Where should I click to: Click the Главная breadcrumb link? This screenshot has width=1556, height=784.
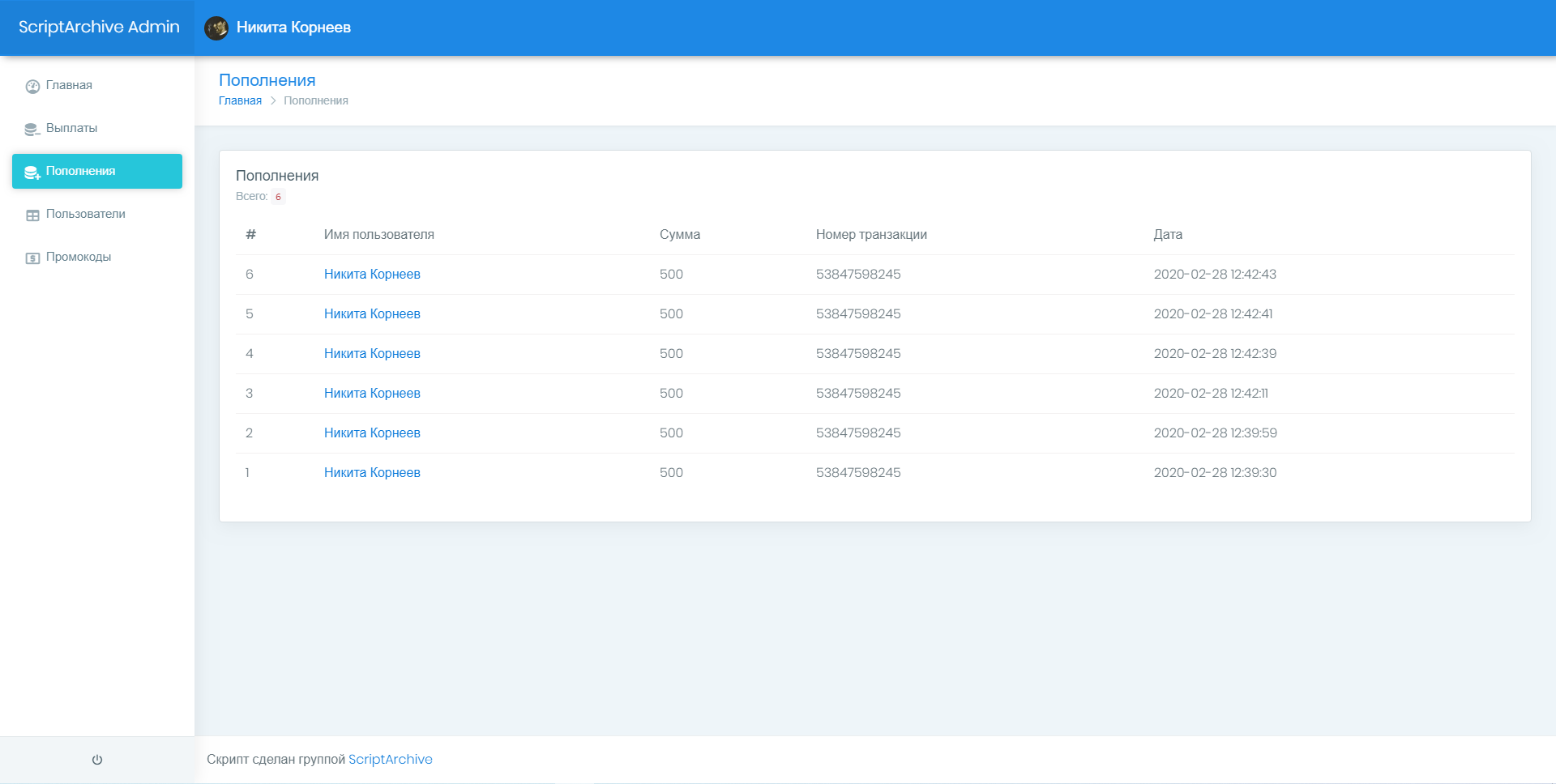coord(240,100)
